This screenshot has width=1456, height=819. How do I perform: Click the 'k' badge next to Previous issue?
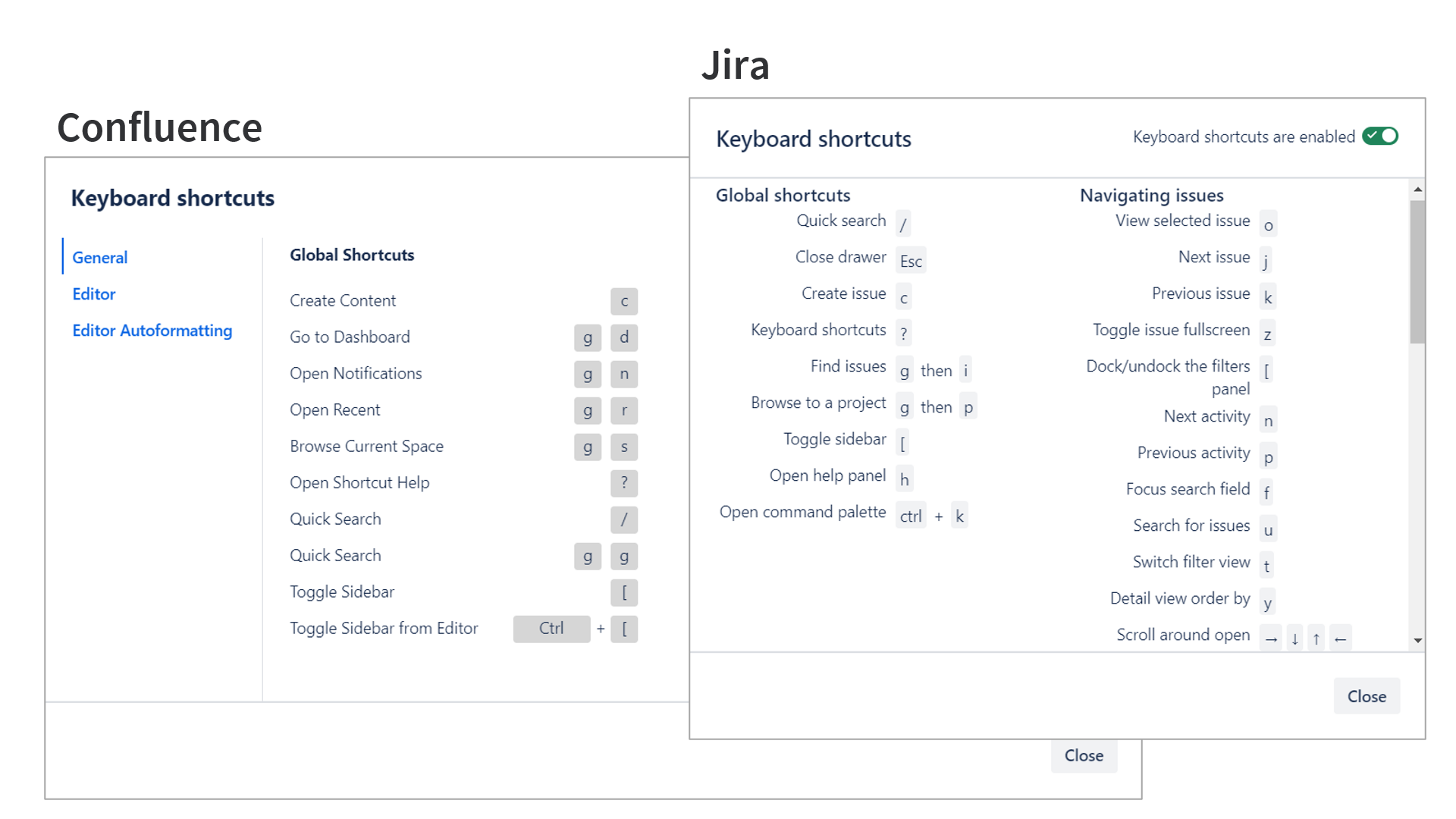point(1267,296)
